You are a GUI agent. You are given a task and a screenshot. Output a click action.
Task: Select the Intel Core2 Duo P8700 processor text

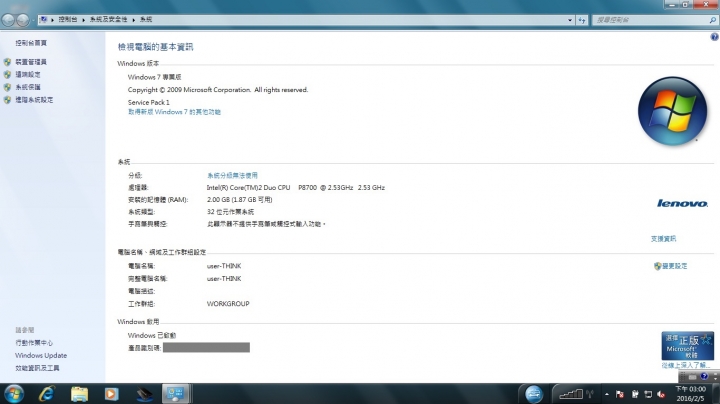(296, 188)
